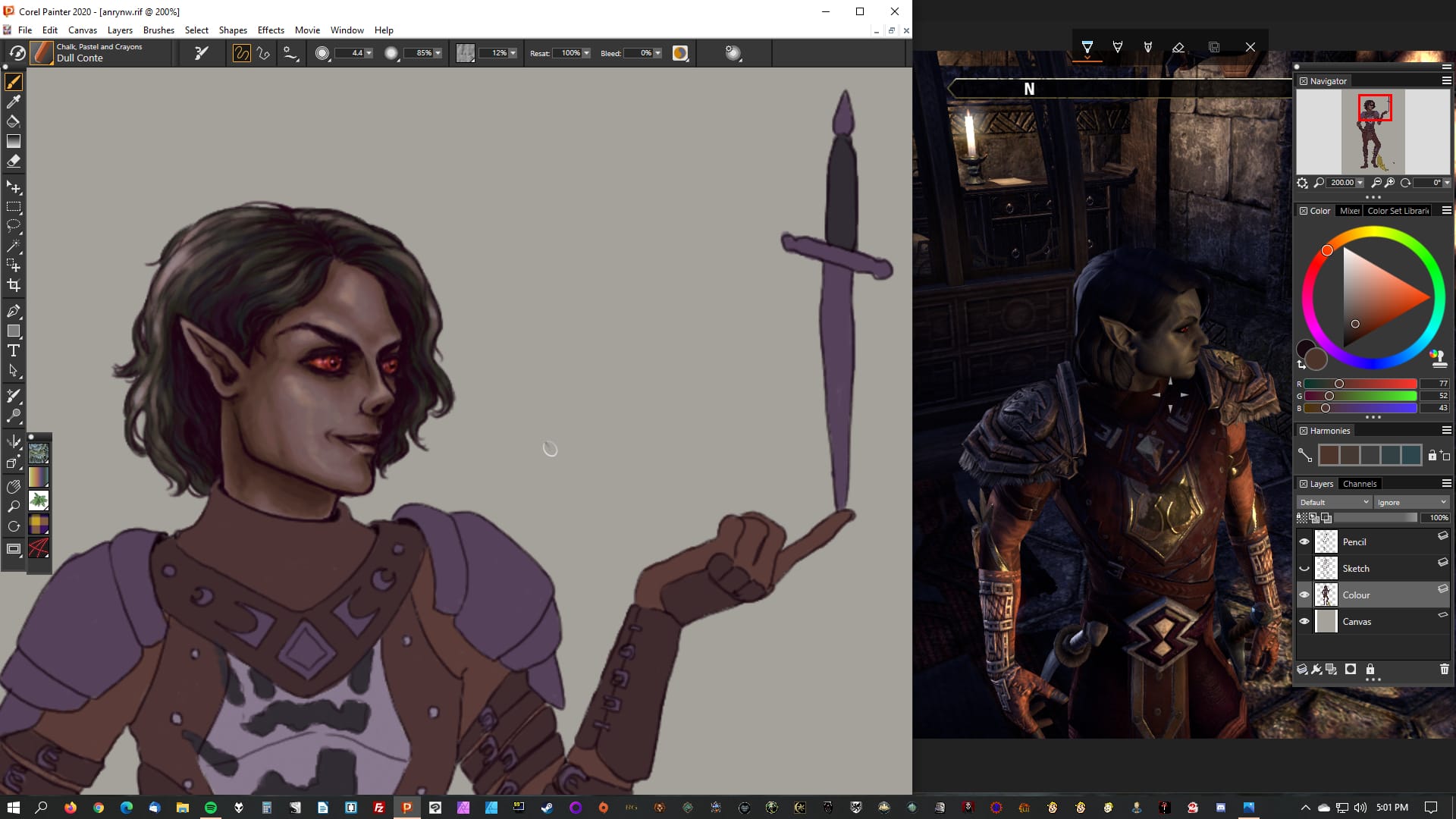Hide the Canvas layer visibility
Viewport: 1456px width, 819px height.
coord(1304,621)
